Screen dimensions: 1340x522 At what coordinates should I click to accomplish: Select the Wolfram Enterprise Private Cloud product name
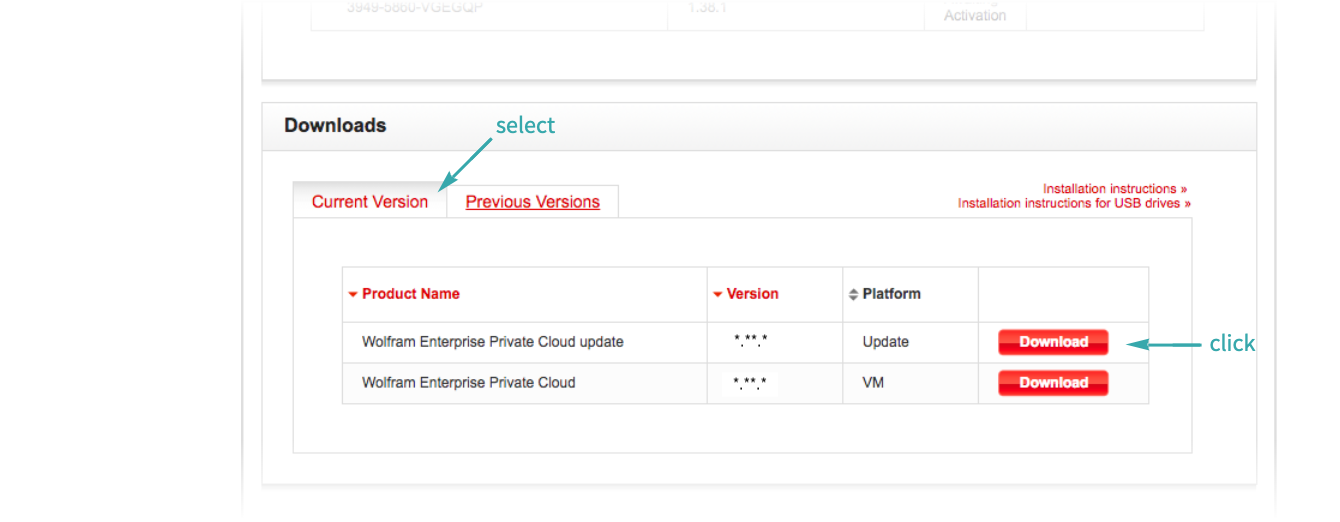pyautogui.click(x=468, y=383)
